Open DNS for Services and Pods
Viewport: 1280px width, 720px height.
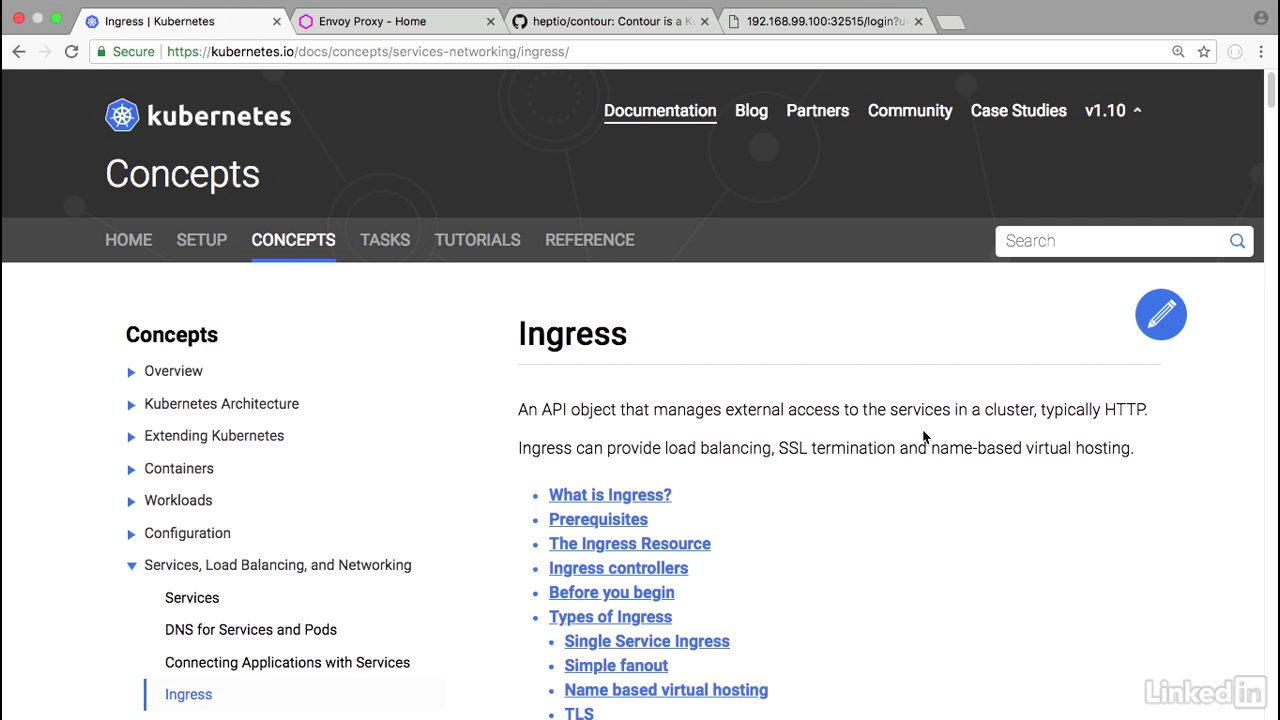251,630
